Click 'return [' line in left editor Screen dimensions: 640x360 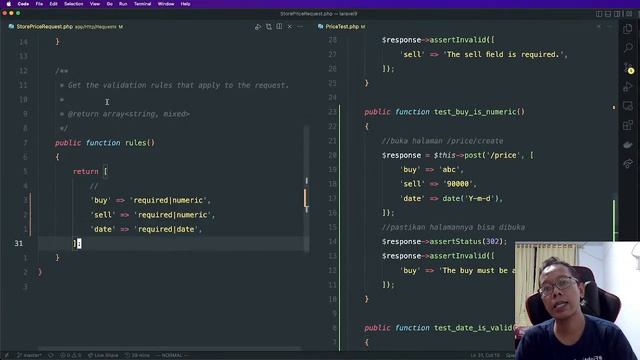tap(90, 171)
